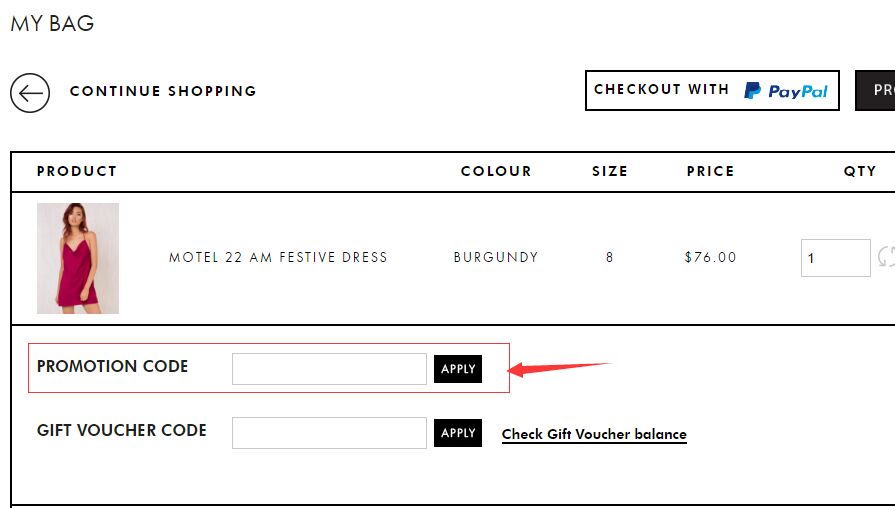This screenshot has height=508, width=895.
Task: Click the circled back arrow icon
Action: coord(30,92)
